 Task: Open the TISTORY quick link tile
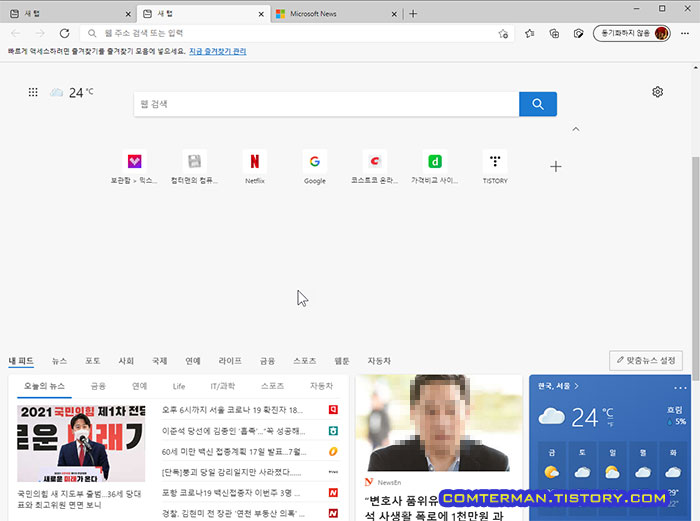point(495,167)
